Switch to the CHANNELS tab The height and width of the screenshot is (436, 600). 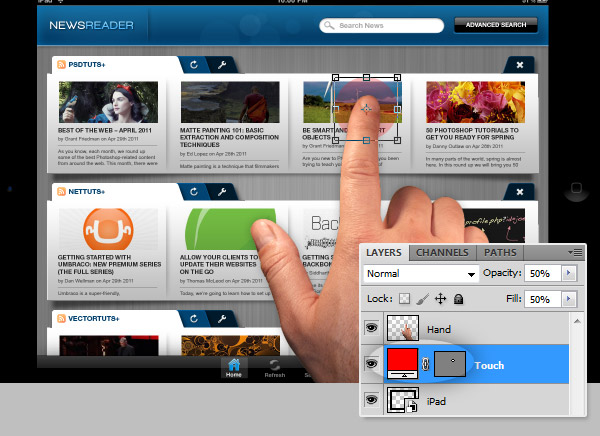click(x=442, y=253)
